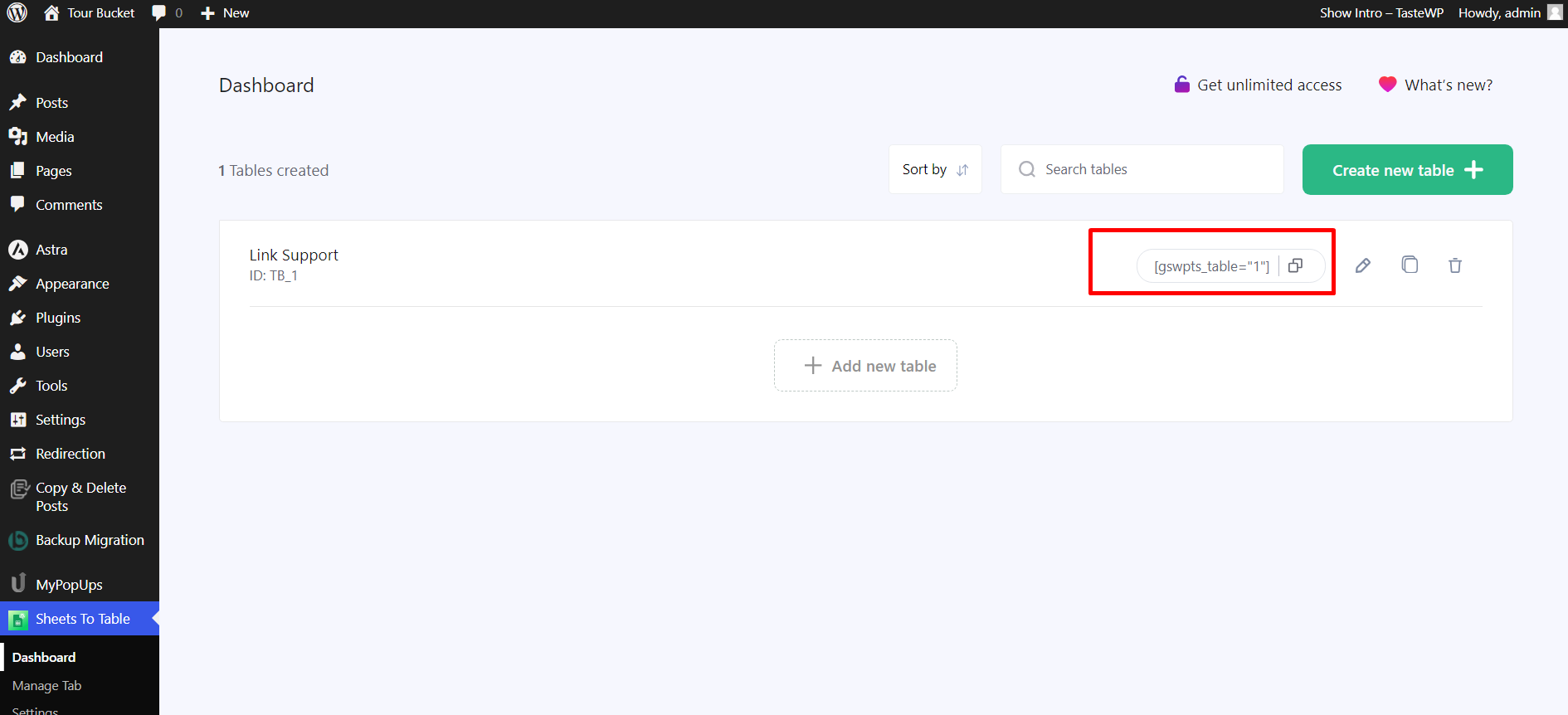The image size is (1568, 715).
Task: Click the admin avatar image
Action: click(1555, 12)
